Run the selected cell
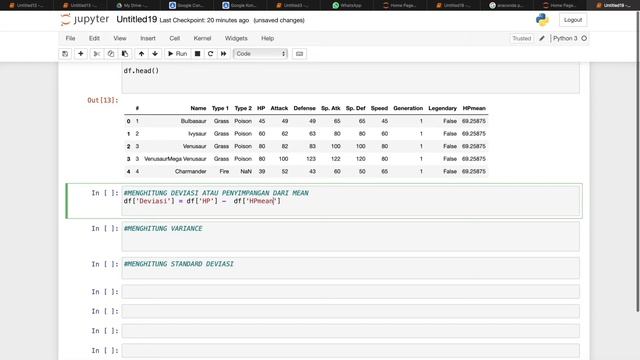 [178, 53]
